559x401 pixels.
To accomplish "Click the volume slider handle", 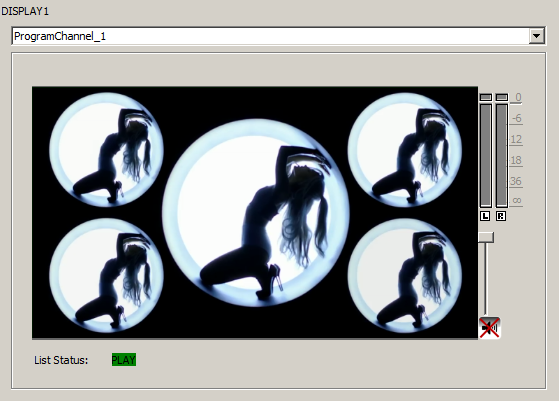I will click(486, 237).
